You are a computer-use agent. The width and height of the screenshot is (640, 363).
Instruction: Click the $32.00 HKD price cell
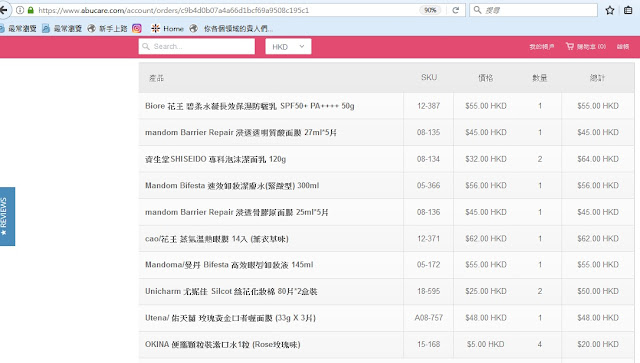[x=486, y=159]
